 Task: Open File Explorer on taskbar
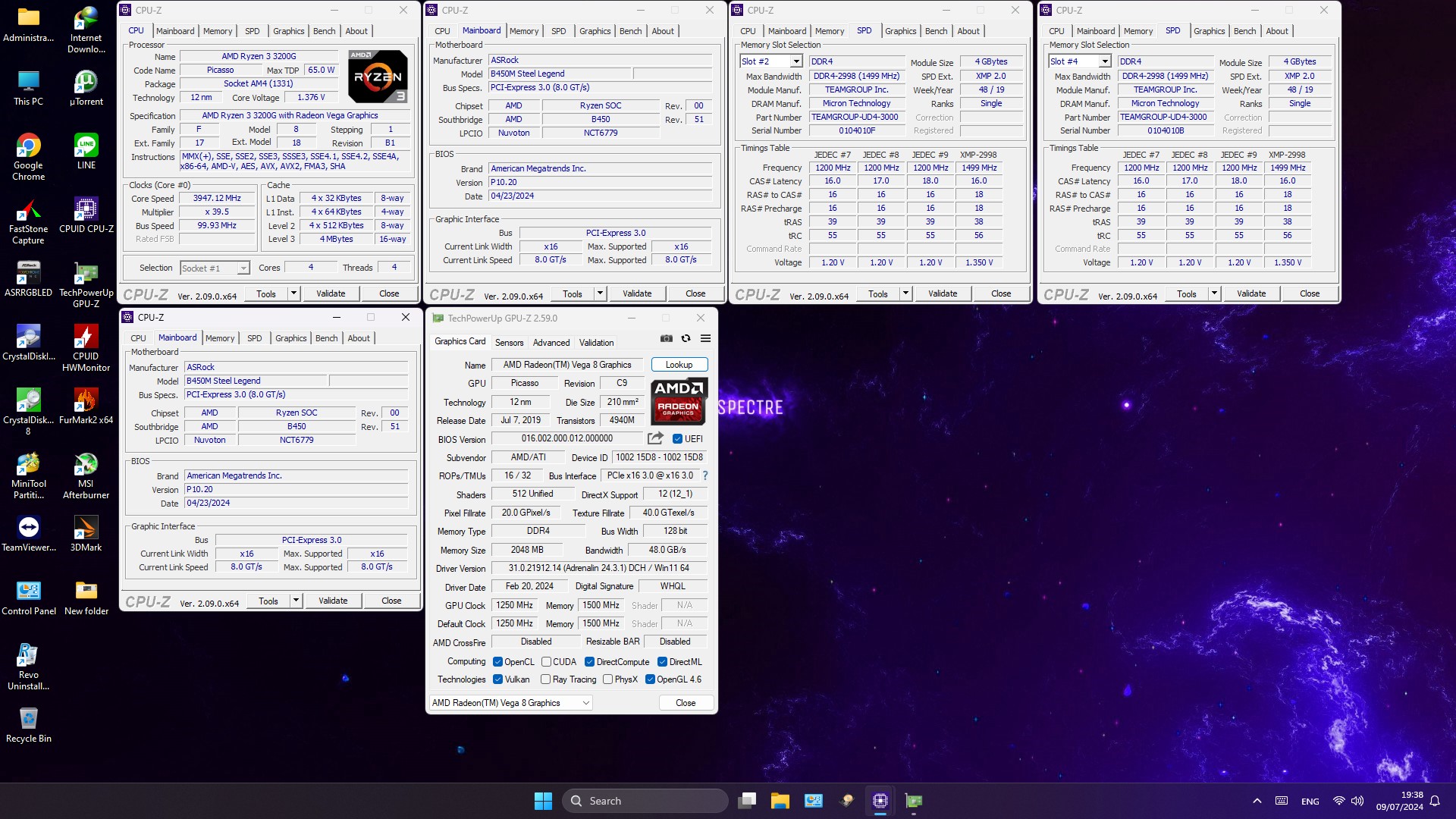[x=780, y=801]
